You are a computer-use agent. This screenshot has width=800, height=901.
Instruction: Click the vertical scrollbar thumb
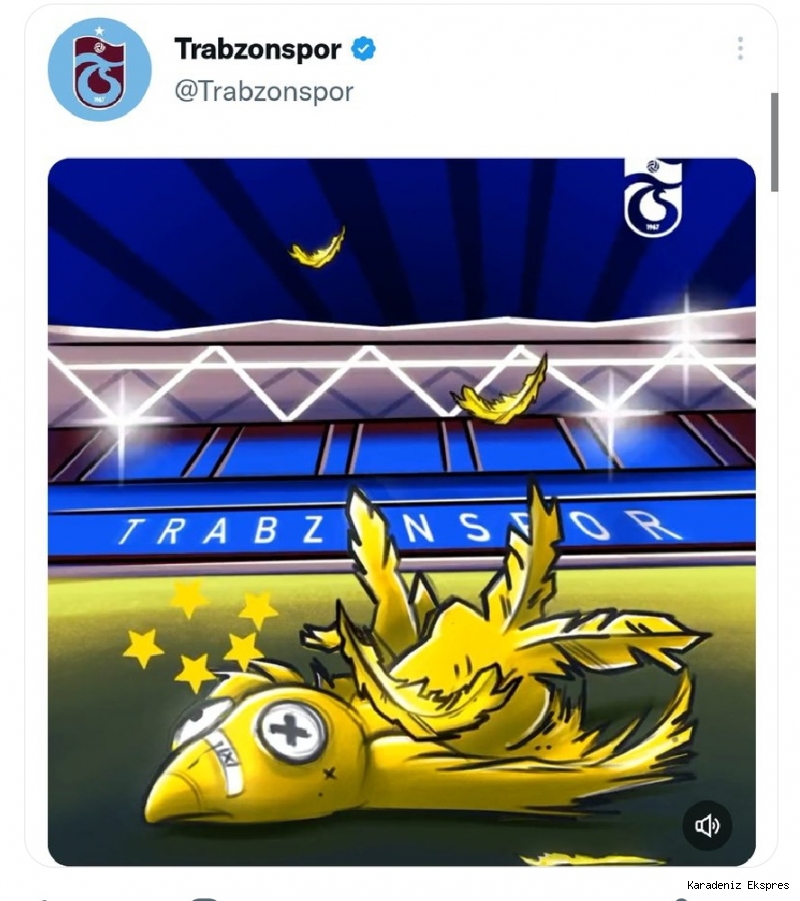pos(774,142)
